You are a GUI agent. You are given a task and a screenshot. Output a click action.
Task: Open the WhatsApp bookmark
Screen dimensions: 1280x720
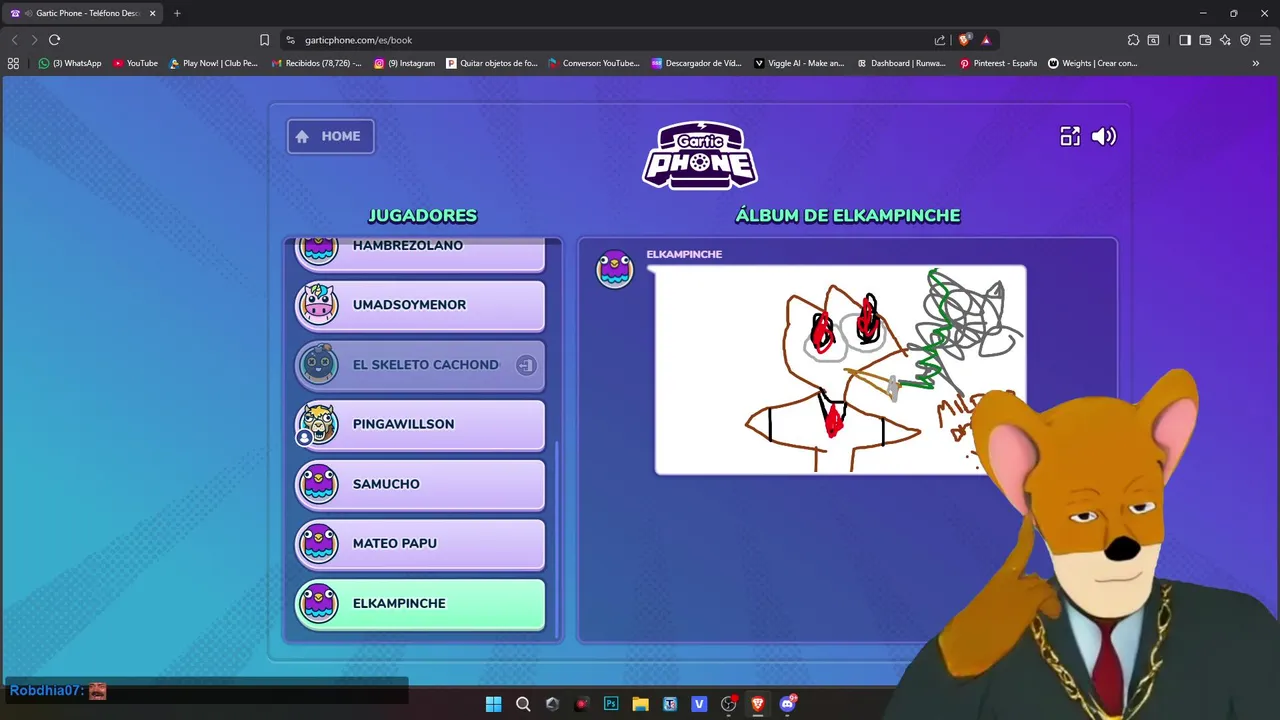click(x=70, y=63)
